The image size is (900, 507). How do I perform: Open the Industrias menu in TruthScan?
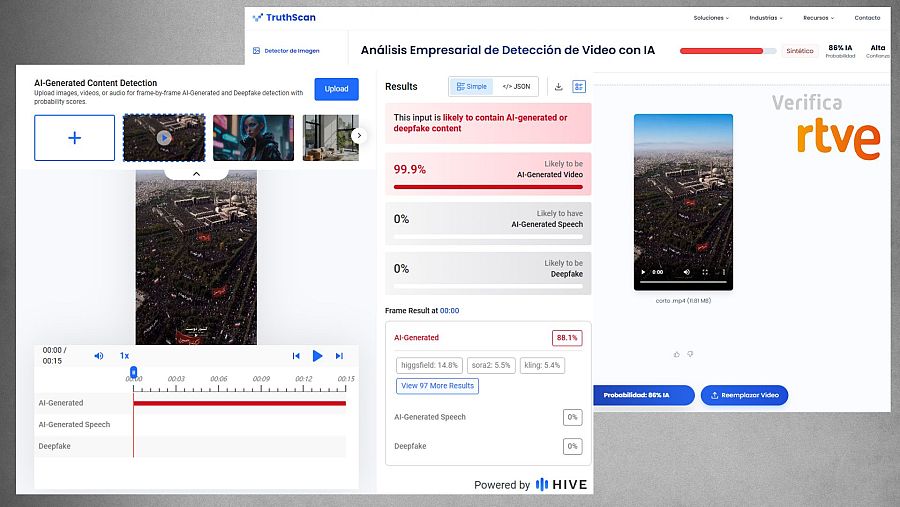click(x=766, y=18)
